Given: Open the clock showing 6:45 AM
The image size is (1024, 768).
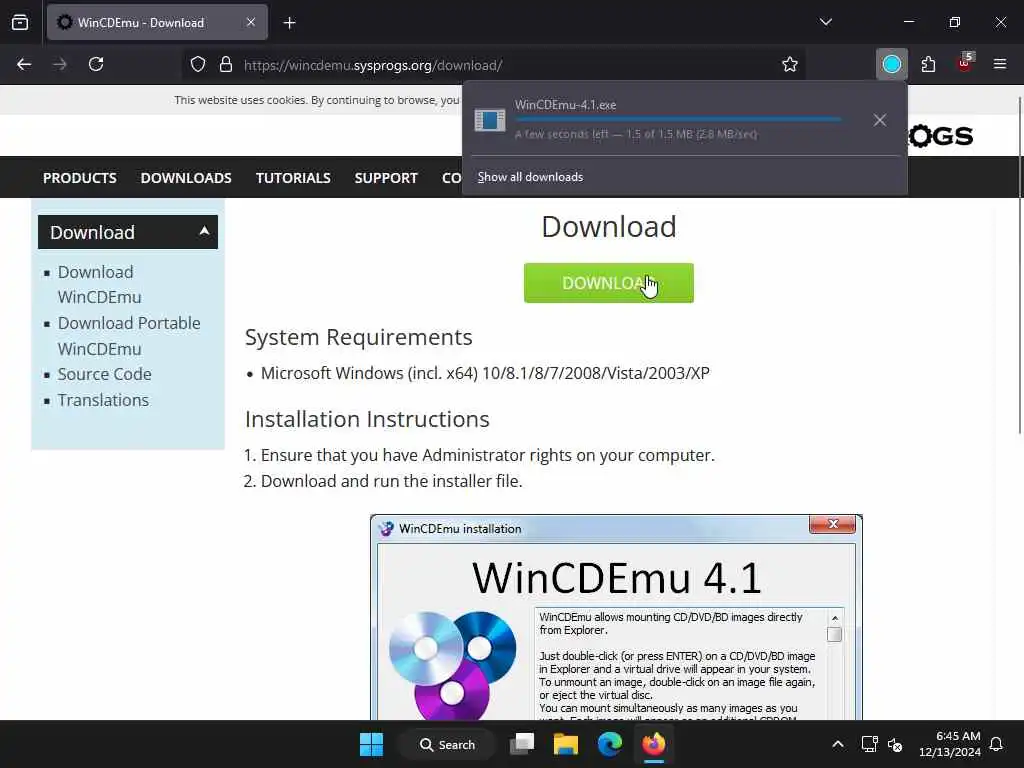Looking at the screenshot, I should click(x=950, y=744).
